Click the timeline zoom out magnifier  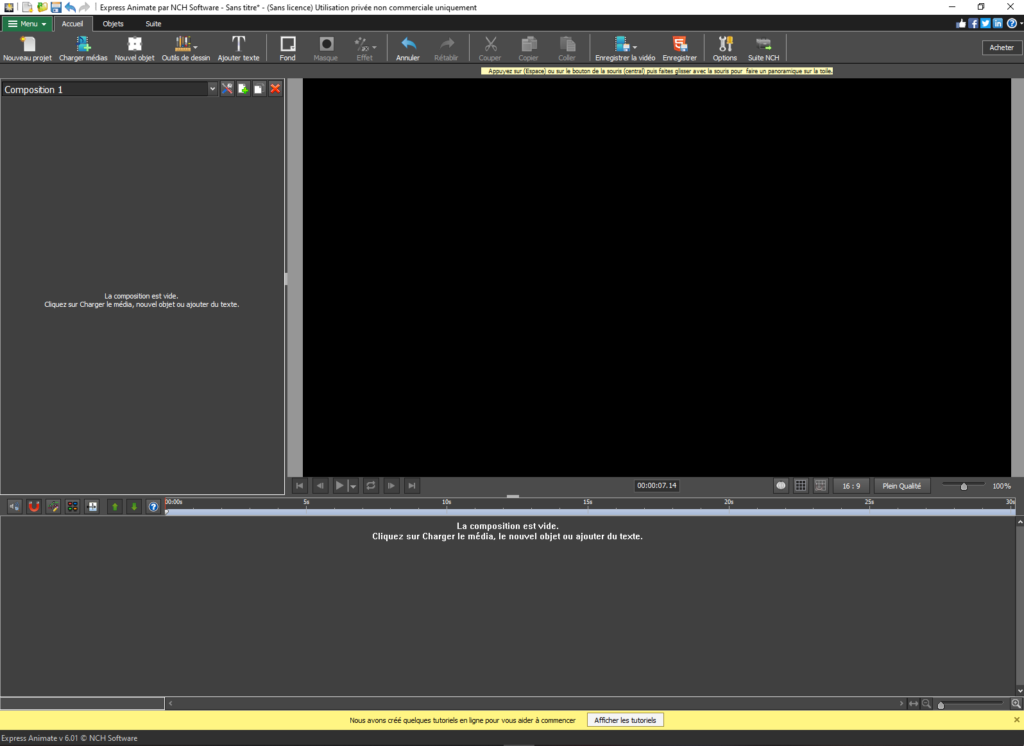[926, 704]
